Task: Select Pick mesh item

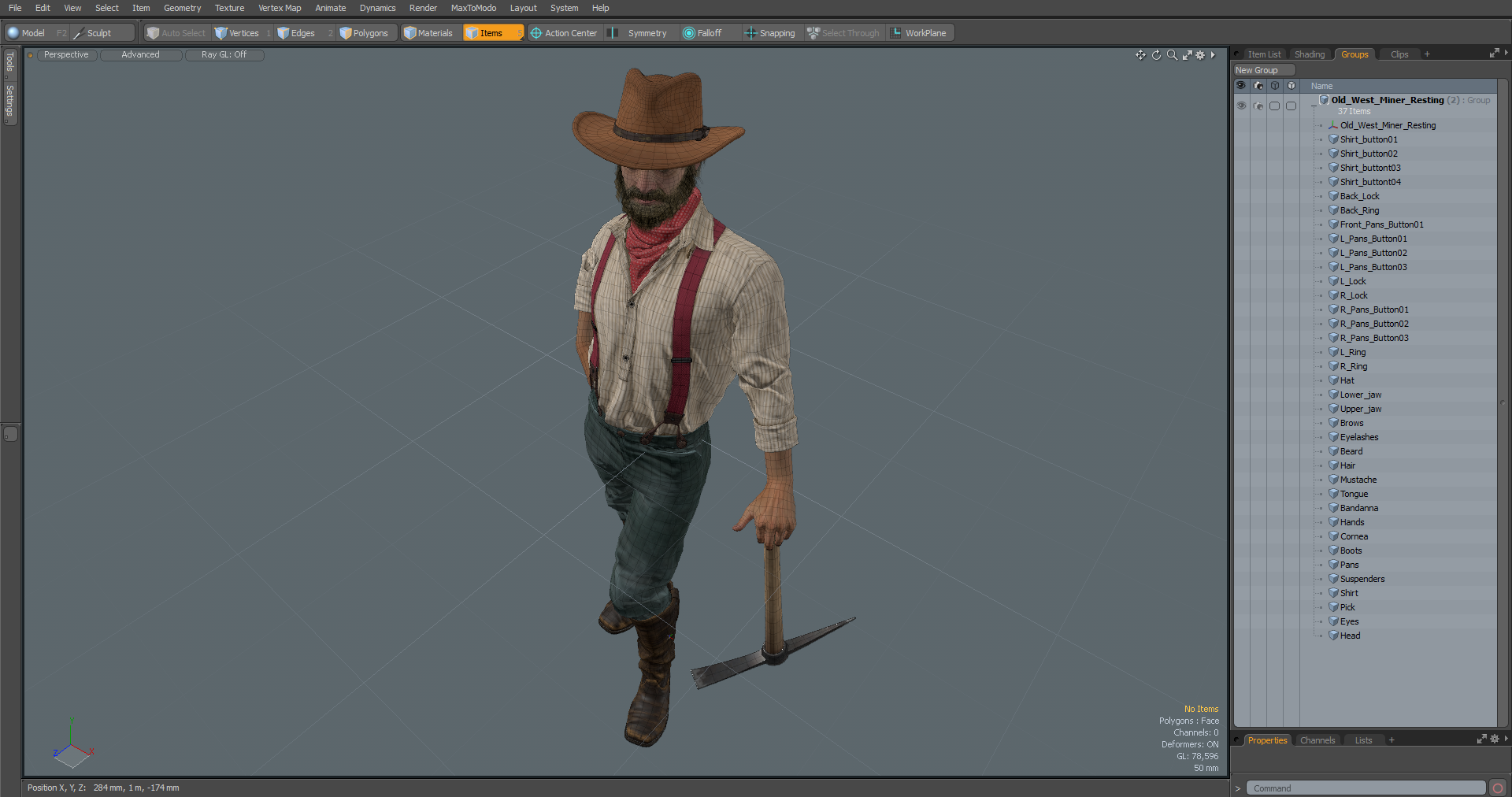Action: point(1347,607)
